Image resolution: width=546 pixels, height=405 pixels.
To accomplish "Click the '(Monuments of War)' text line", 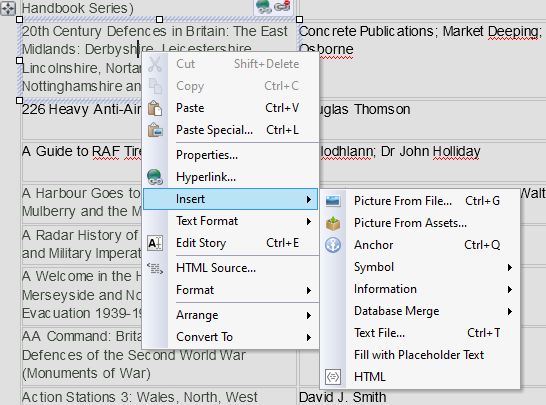I will pos(86,373).
